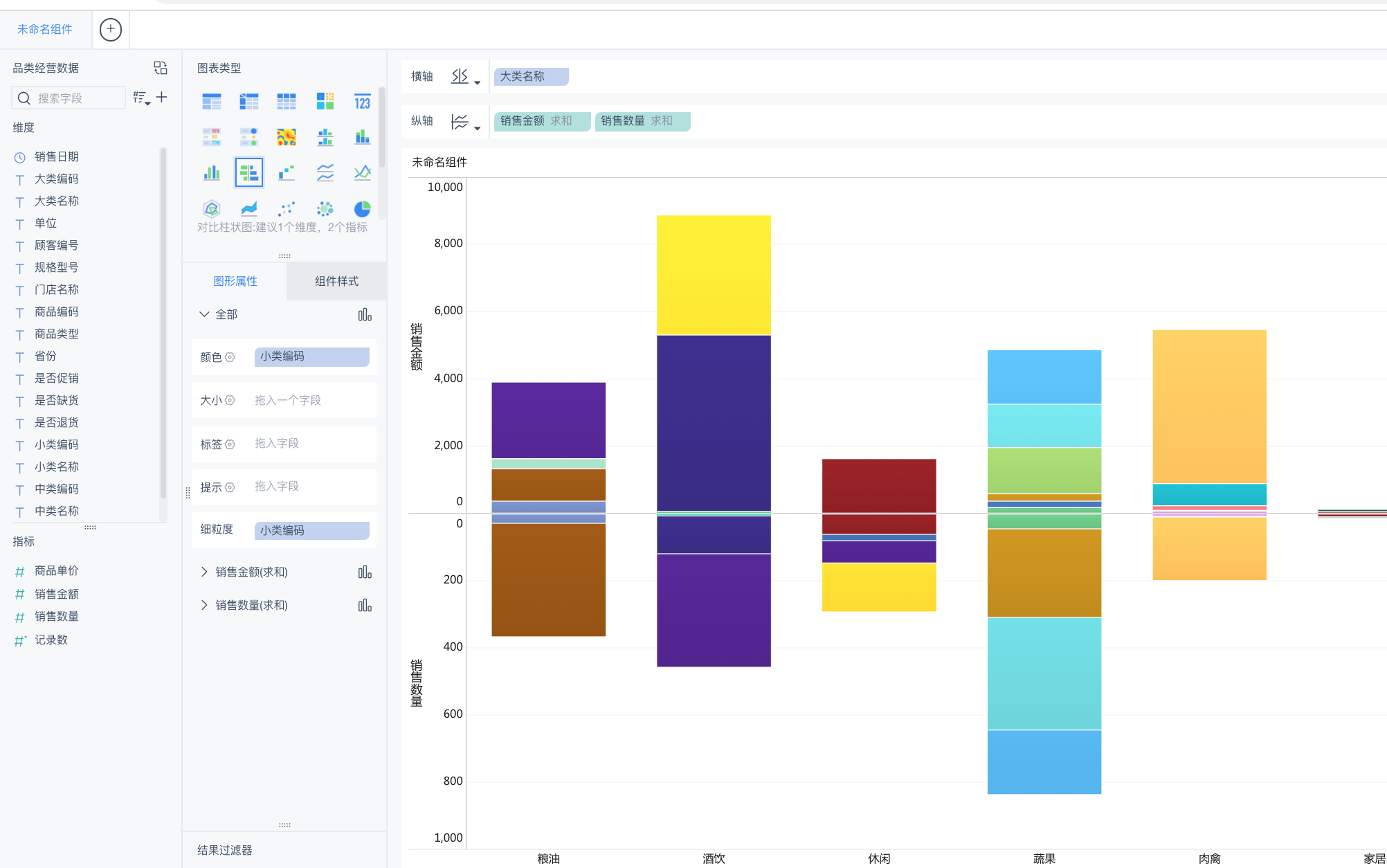The image size is (1387, 868).
Task: Open label settings gear next to 标签
Action: (x=230, y=444)
